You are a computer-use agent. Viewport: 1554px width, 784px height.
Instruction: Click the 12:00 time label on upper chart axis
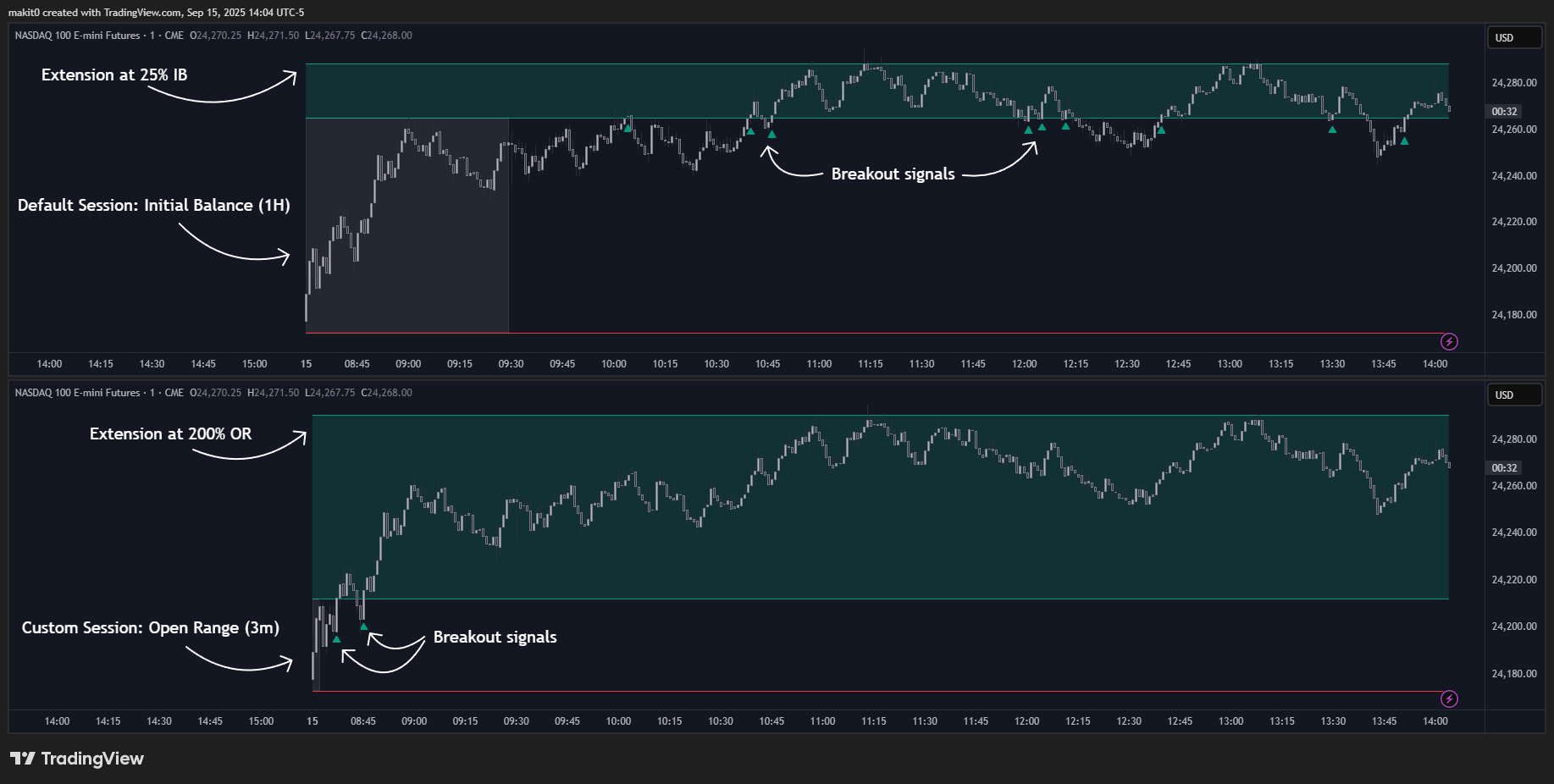pyautogui.click(x=1024, y=364)
